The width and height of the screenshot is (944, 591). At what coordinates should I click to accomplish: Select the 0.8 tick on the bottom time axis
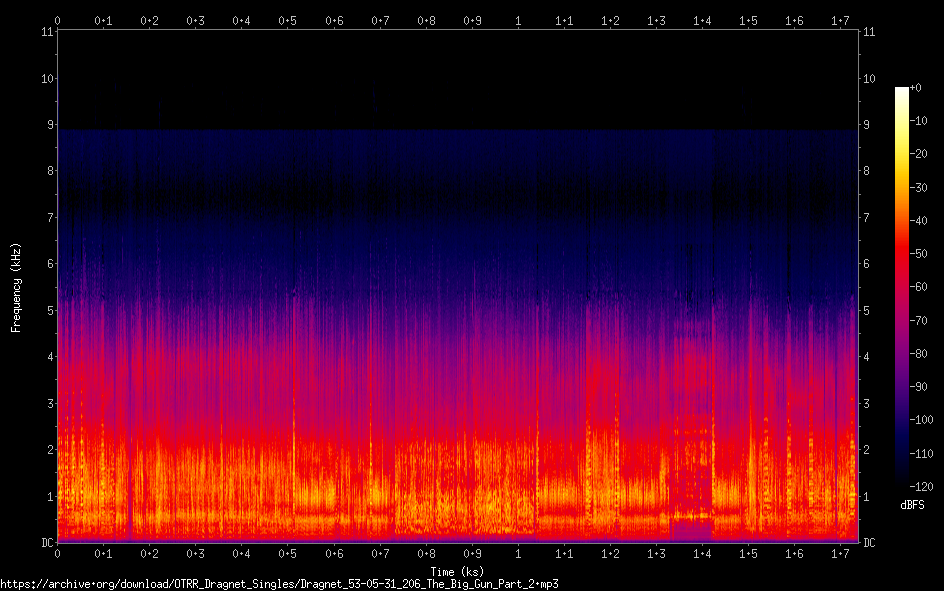(426, 553)
